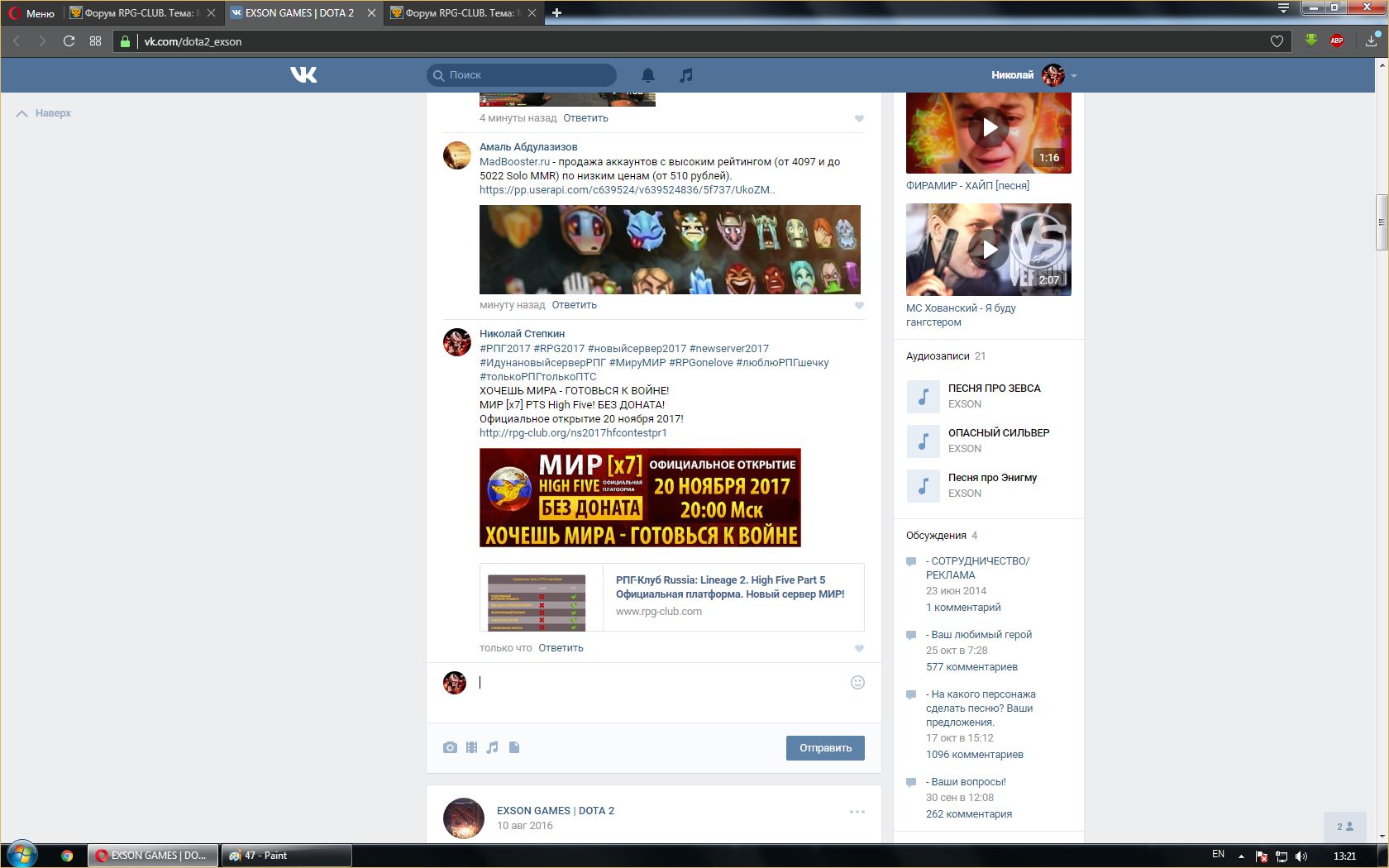Screen dimensions: 1389x868
Task: Bookmark the page with the heart icon
Action: (x=1277, y=41)
